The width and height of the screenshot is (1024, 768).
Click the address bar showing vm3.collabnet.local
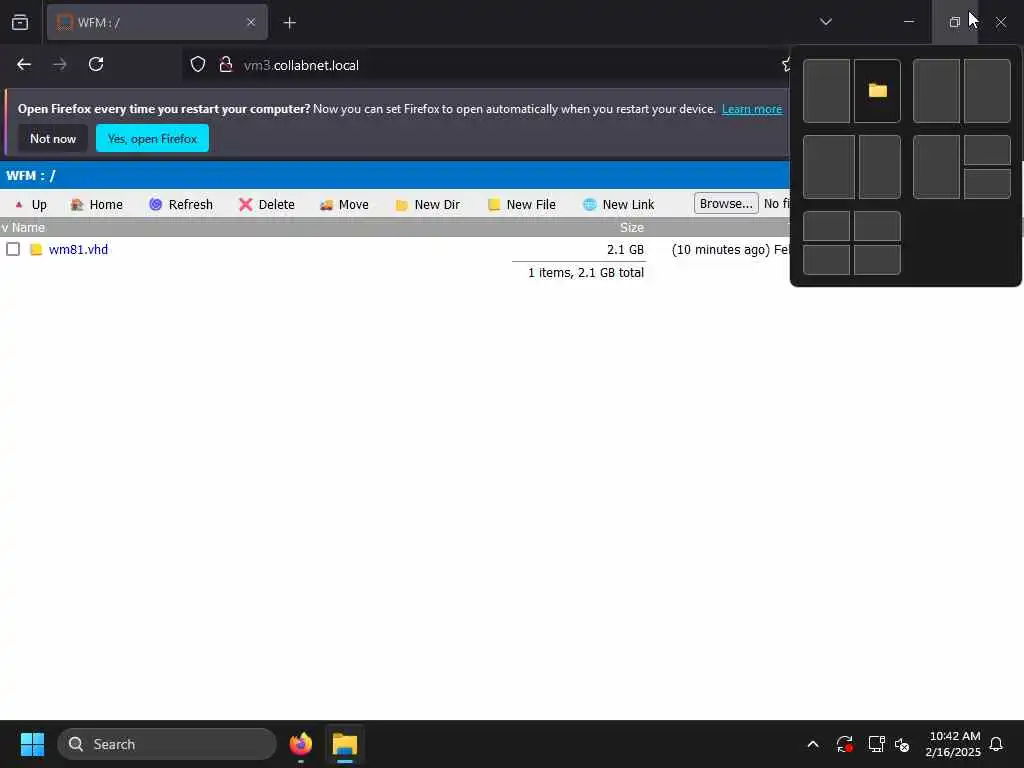pyautogui.click(x=483, y=65)
